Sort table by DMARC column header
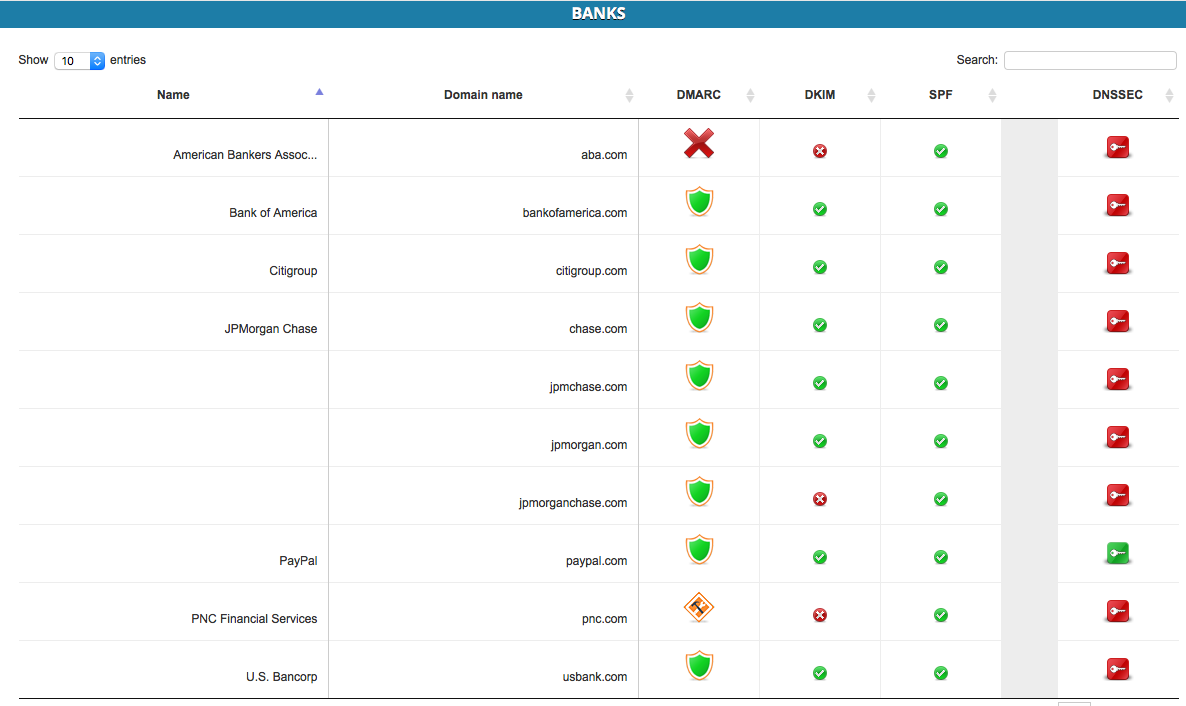Screen dimensions: 1186x706 pyautogui.click(x=699, y=95)
